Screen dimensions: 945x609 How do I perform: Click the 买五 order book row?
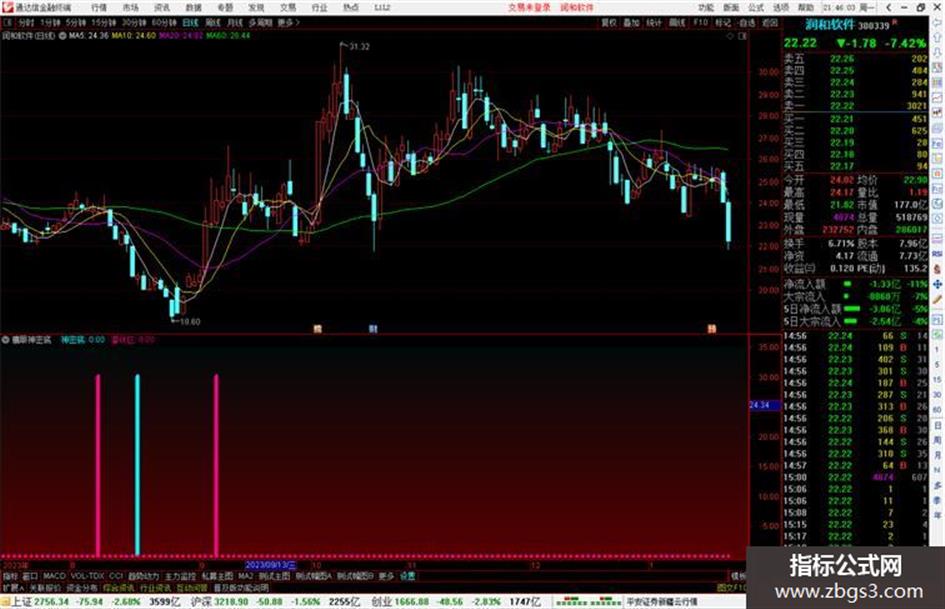[x=855, y=166]
